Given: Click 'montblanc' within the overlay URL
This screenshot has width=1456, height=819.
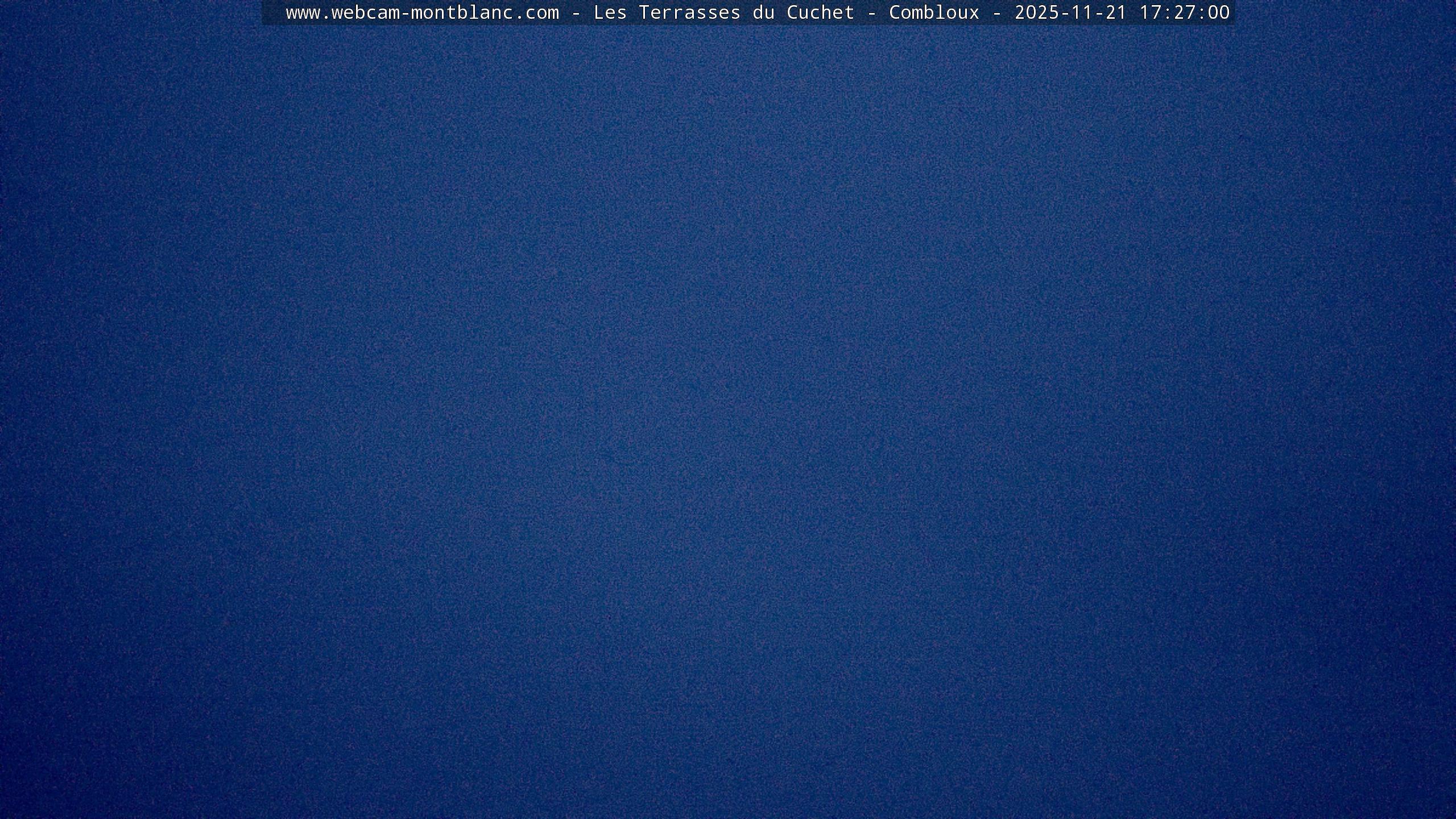Looking at the screenshot, I should pos(462,13).
